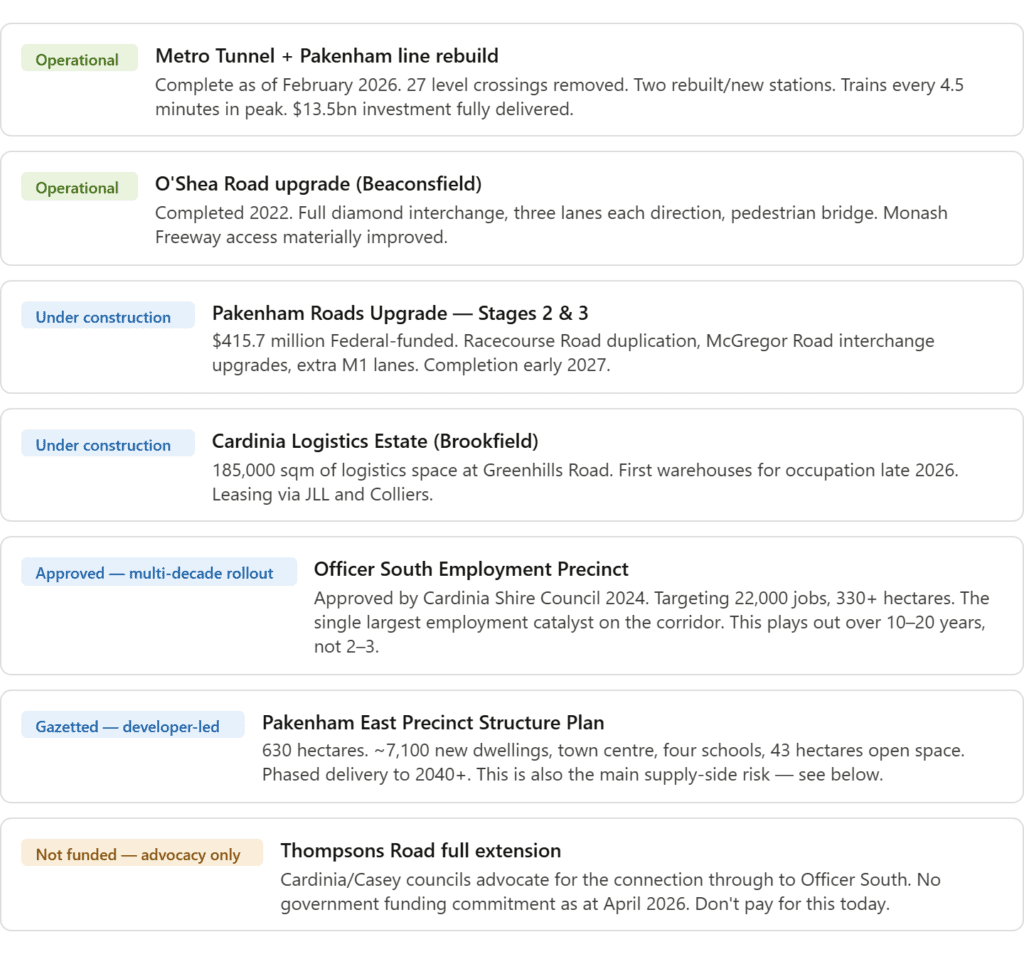
Task: Click the Operational badge beside O'Shea Road upgrade
Action: [77, 188]
